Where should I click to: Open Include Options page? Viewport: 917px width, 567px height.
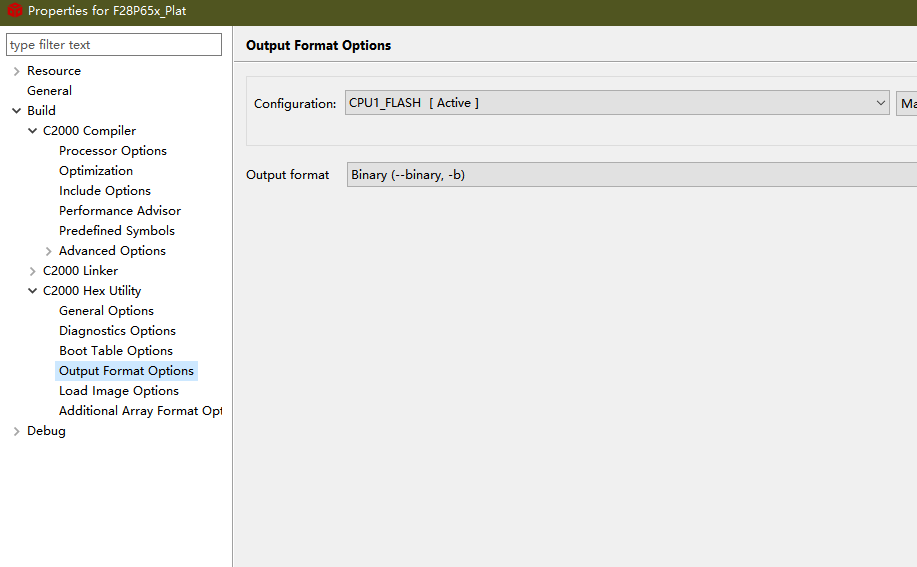105,191
